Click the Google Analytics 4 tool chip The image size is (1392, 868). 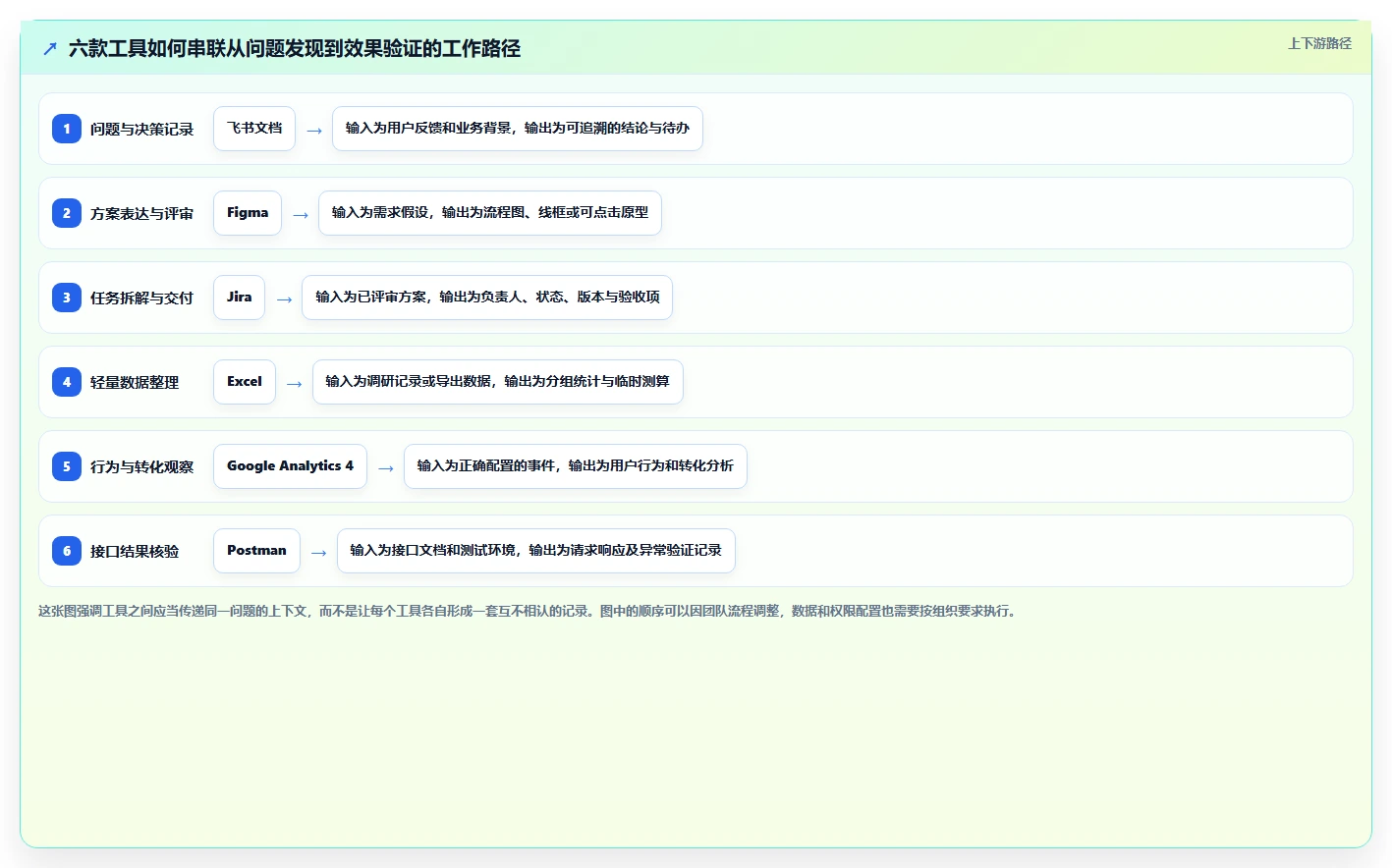pos(290,466)
